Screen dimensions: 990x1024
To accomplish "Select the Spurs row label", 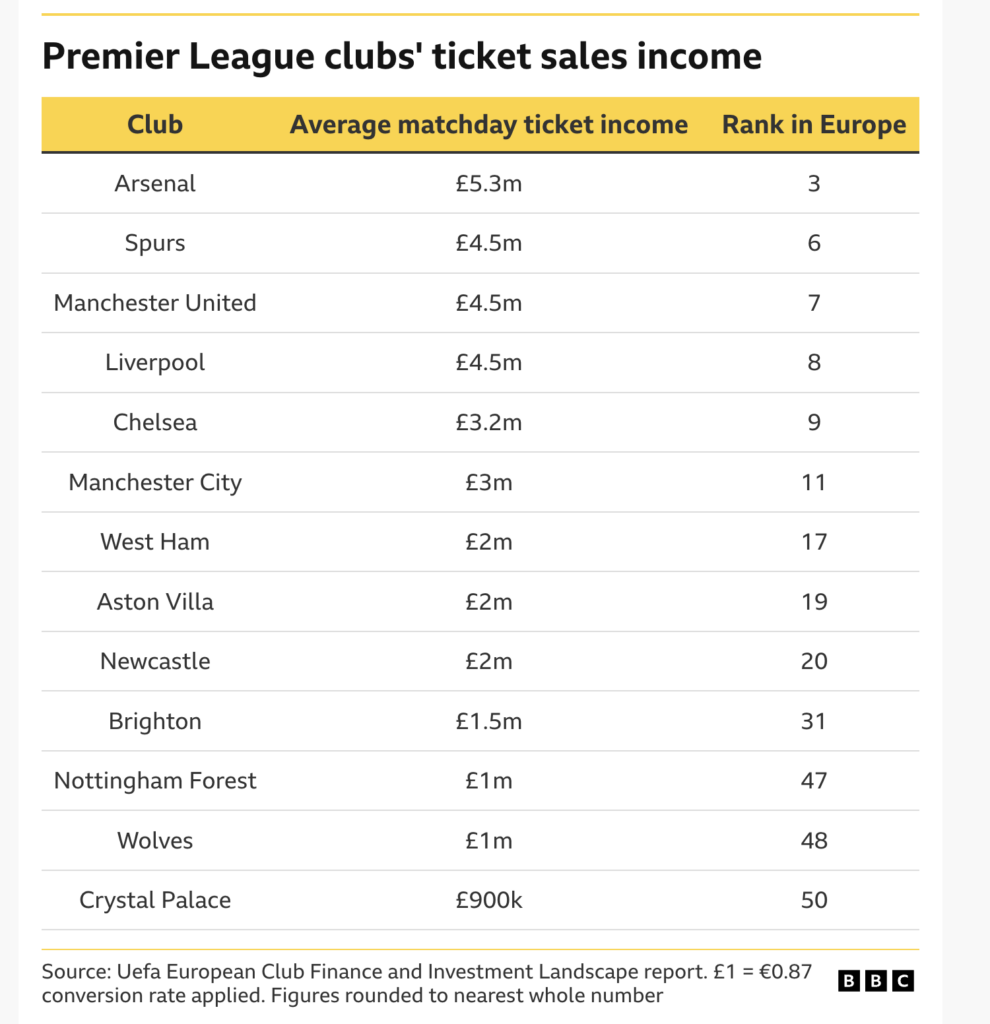I will (x=155, y=243).
